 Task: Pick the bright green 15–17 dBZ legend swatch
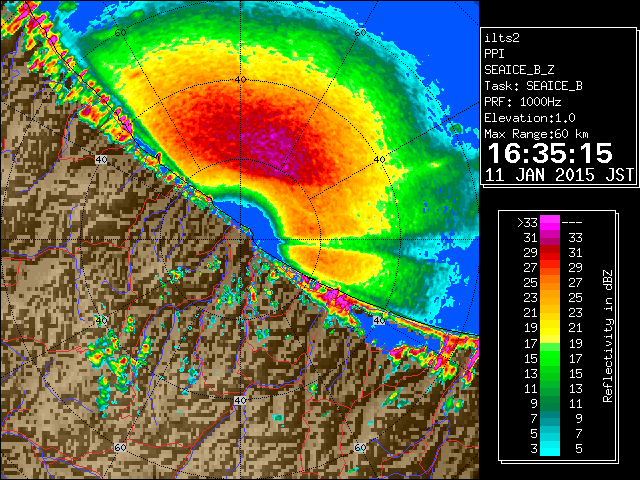click(550, 358)
